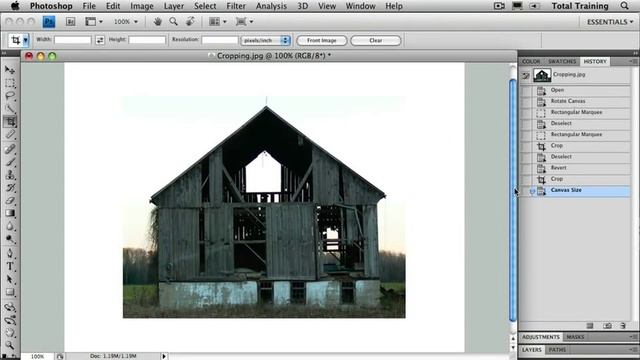
Task: Open the Crop tool preset picker arrow
Action: click(x=25, y=40)
